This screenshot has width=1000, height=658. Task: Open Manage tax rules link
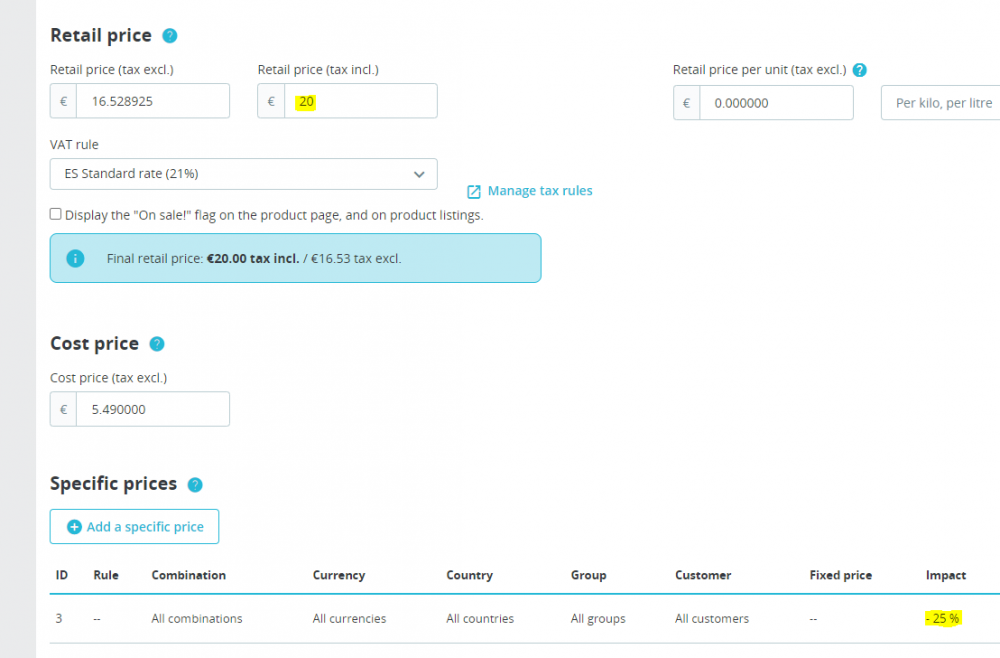click(x=540, y=191)
